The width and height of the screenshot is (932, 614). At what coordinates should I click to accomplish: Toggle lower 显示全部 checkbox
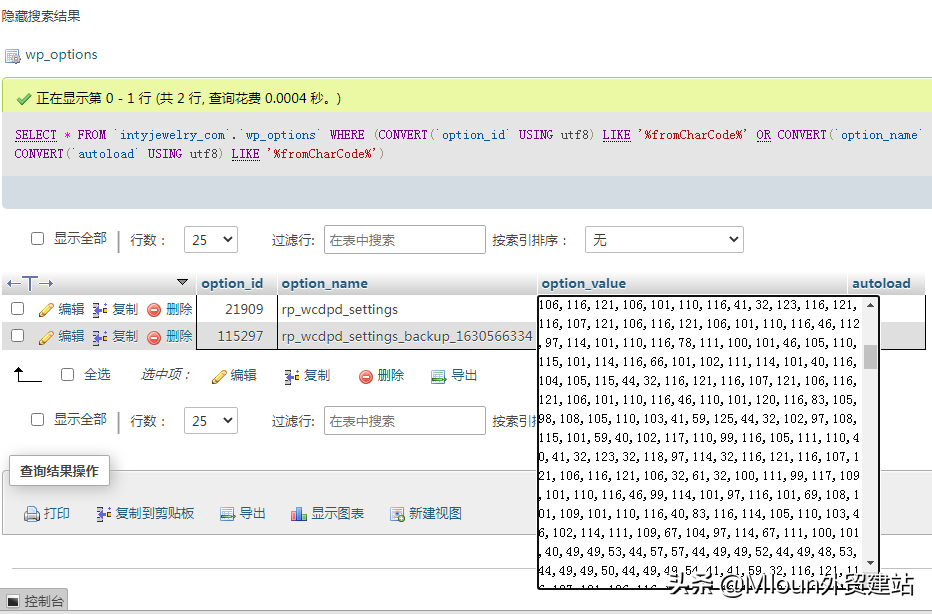pyautogui.click(x=37, y=420)
